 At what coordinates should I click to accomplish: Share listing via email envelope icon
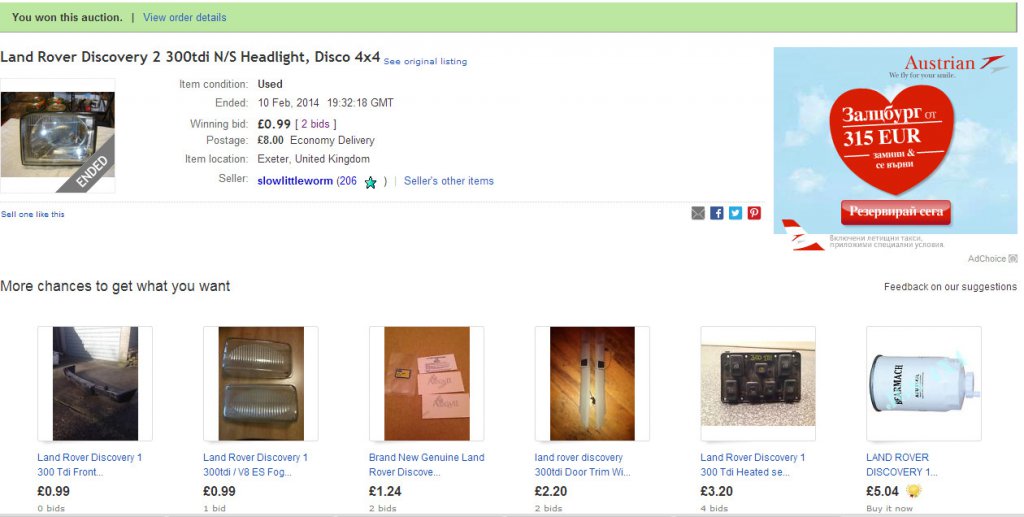[x=698, y=213]
